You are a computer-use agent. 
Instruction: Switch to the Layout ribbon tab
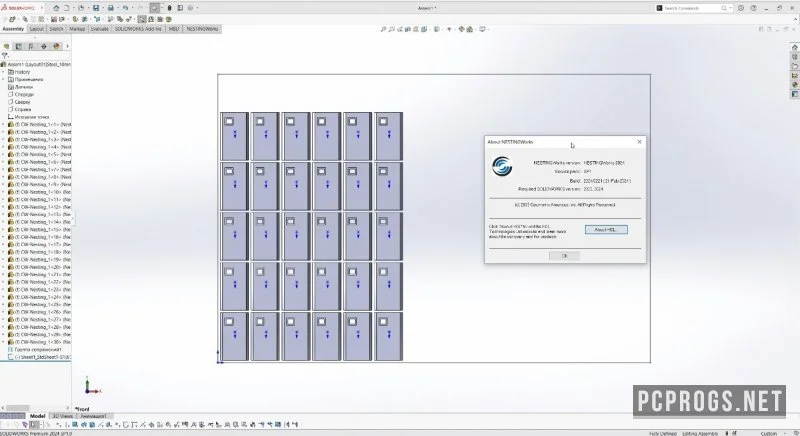pyautogui.click(x=37, y=29)
